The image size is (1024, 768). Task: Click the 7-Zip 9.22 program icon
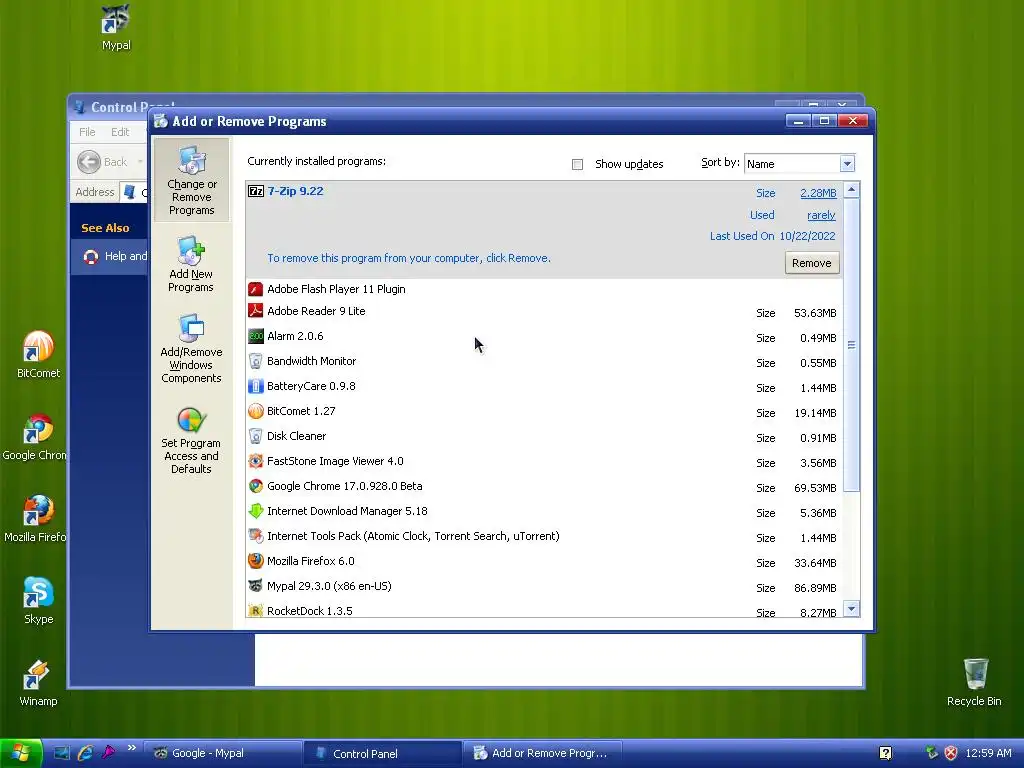point(256,191)
